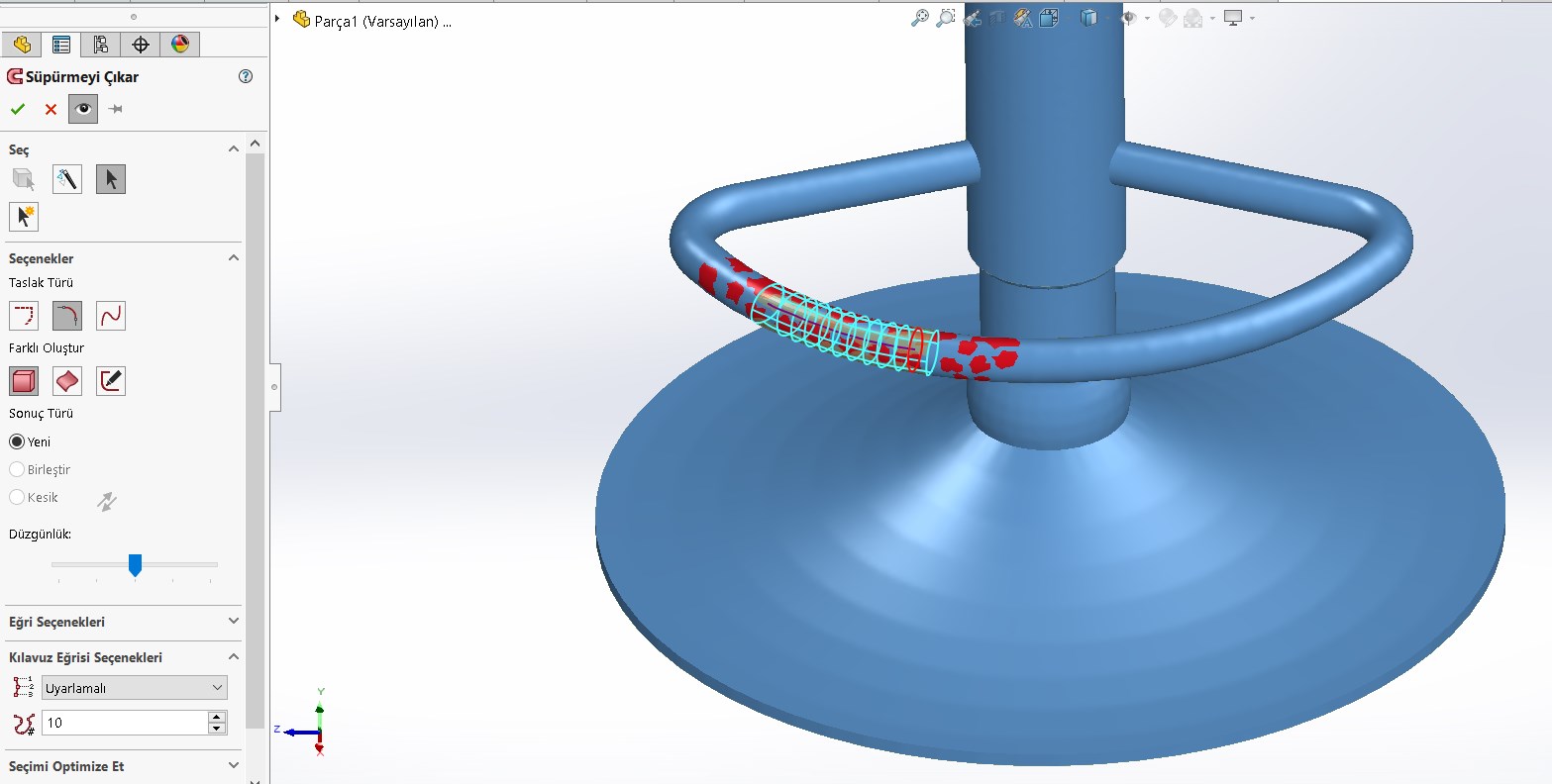Screen dimensions: 1552x784
Task: Select surface creation type
Action: pos(67,381)
